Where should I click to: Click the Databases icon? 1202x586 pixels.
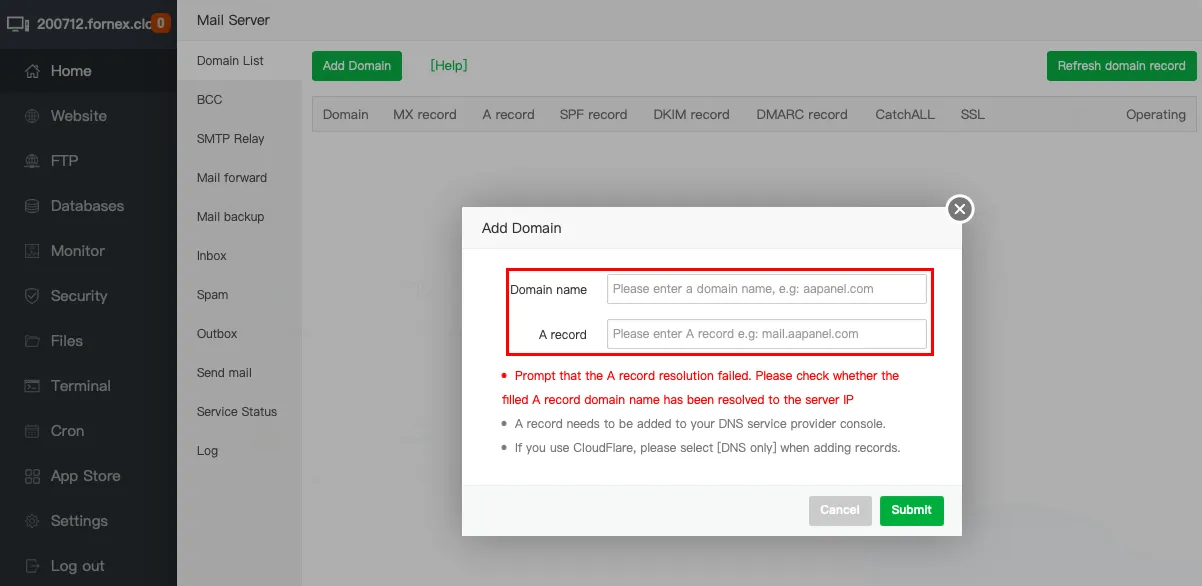[32, 206]
